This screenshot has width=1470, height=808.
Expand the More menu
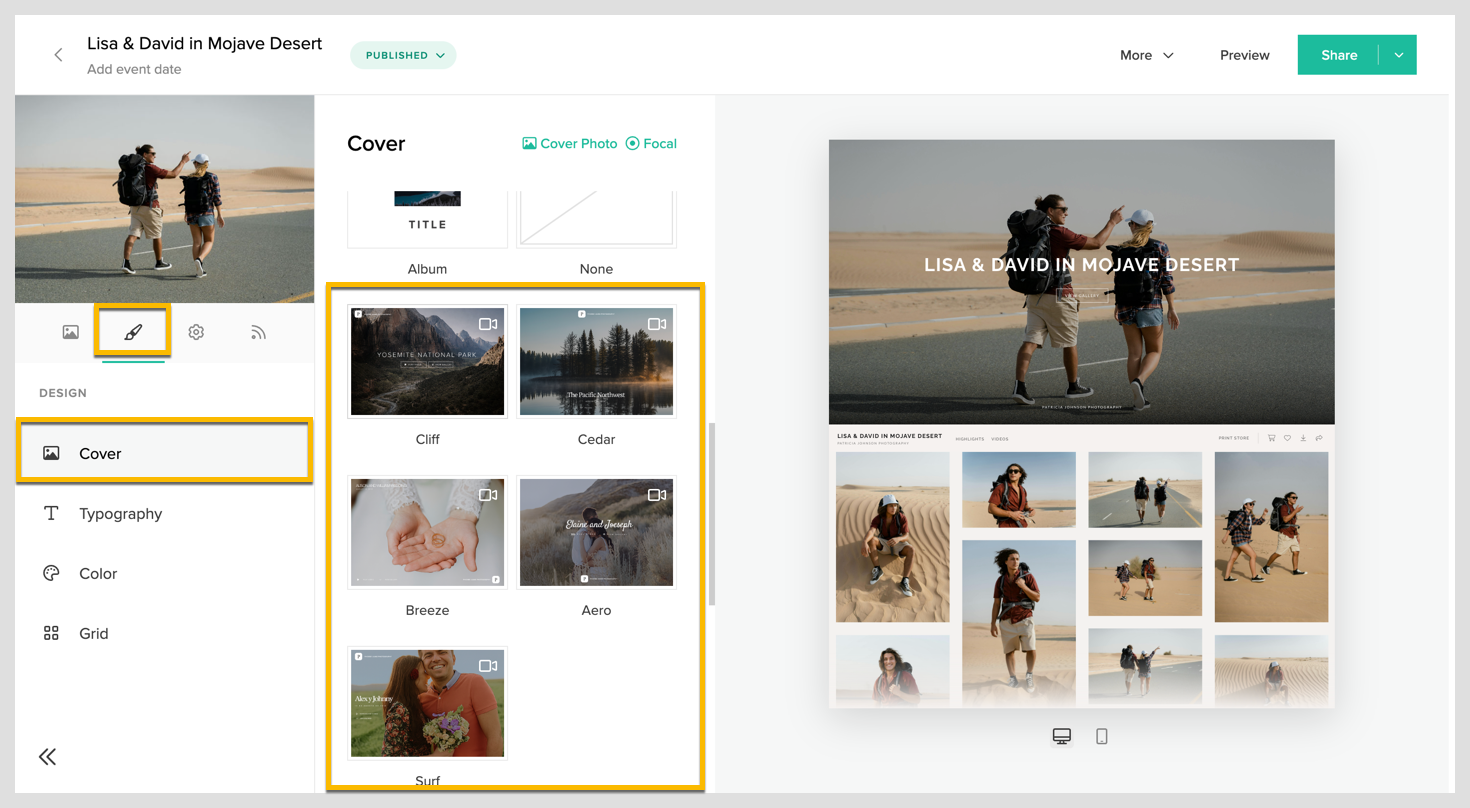click(x=1147, y=55)
